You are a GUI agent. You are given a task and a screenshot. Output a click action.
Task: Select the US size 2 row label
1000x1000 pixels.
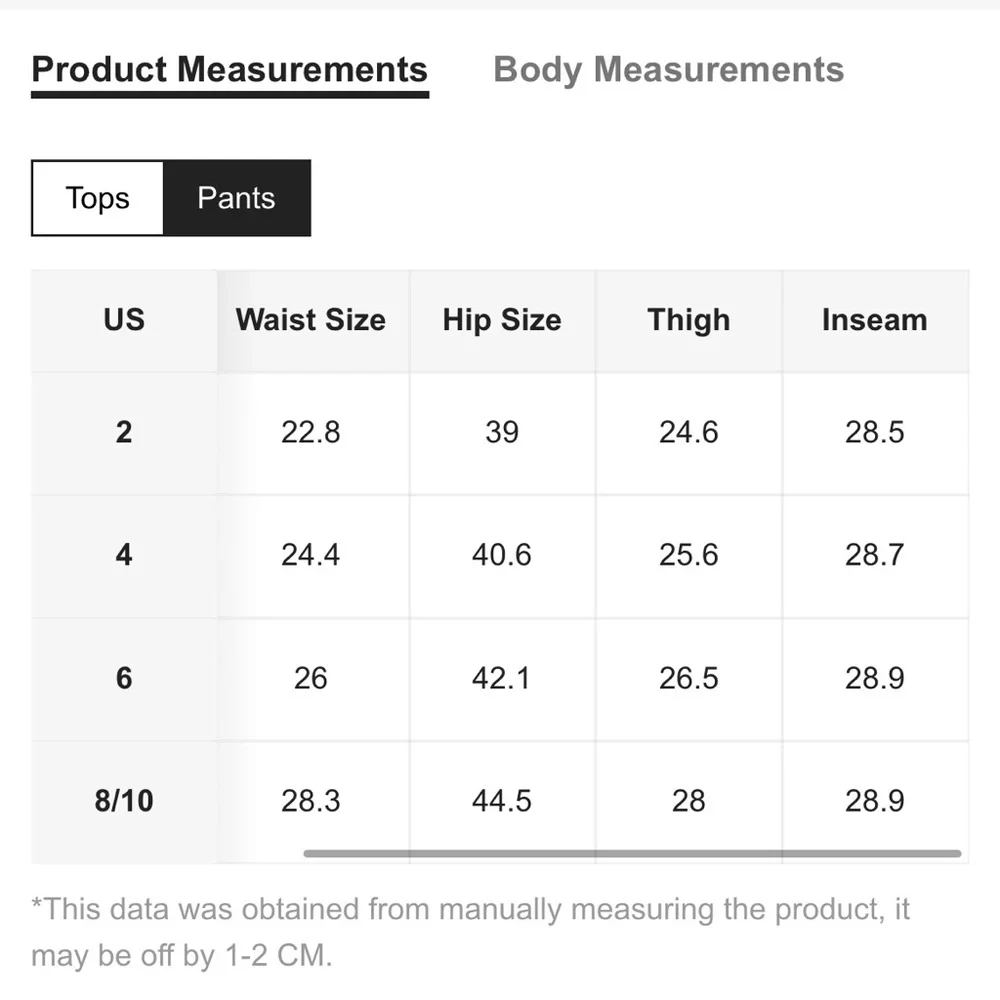click(124, 432)
